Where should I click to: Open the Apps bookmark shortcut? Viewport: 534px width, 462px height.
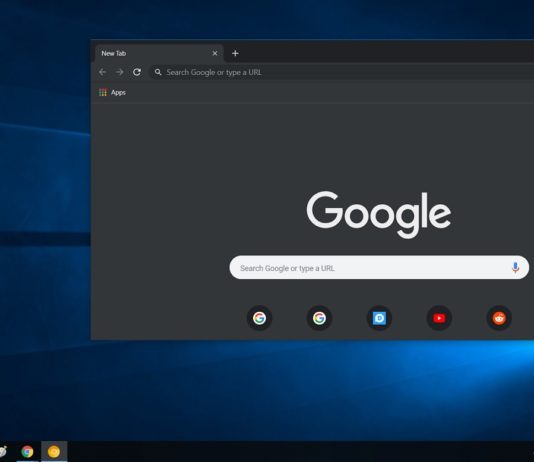(x=112, y=92)
